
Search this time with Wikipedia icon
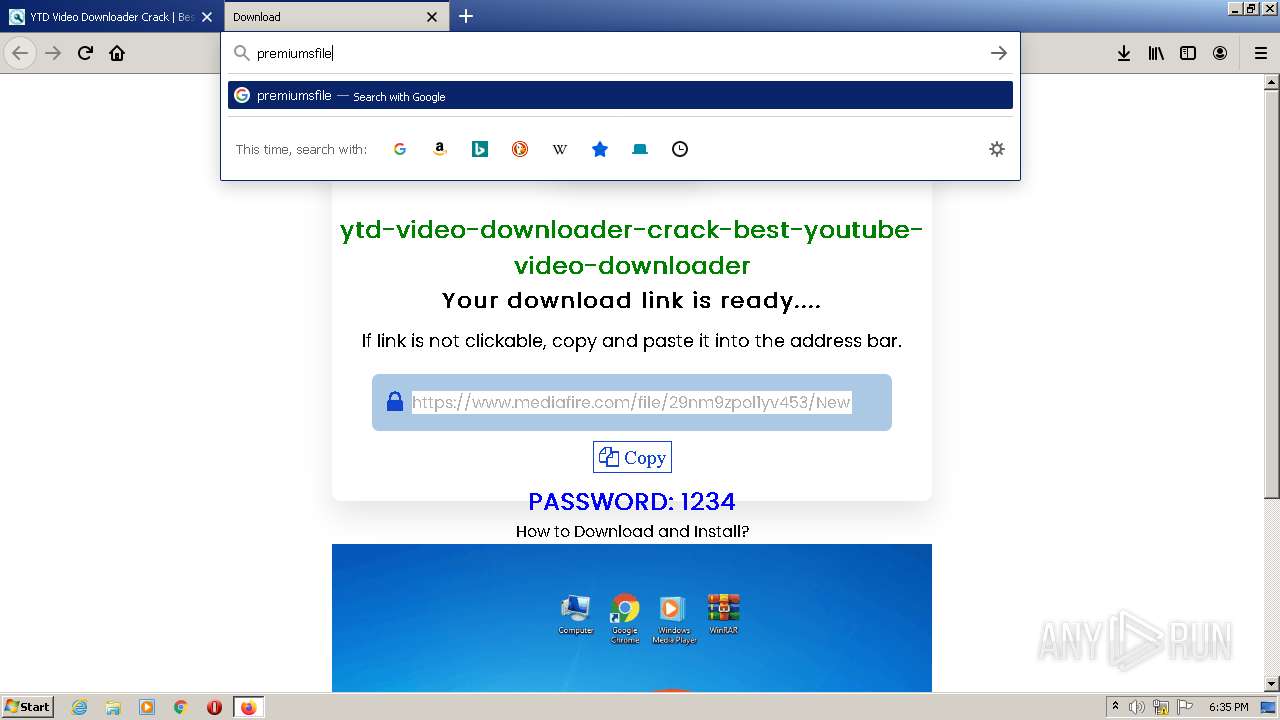pyautogui.click(x=560, y=149)
